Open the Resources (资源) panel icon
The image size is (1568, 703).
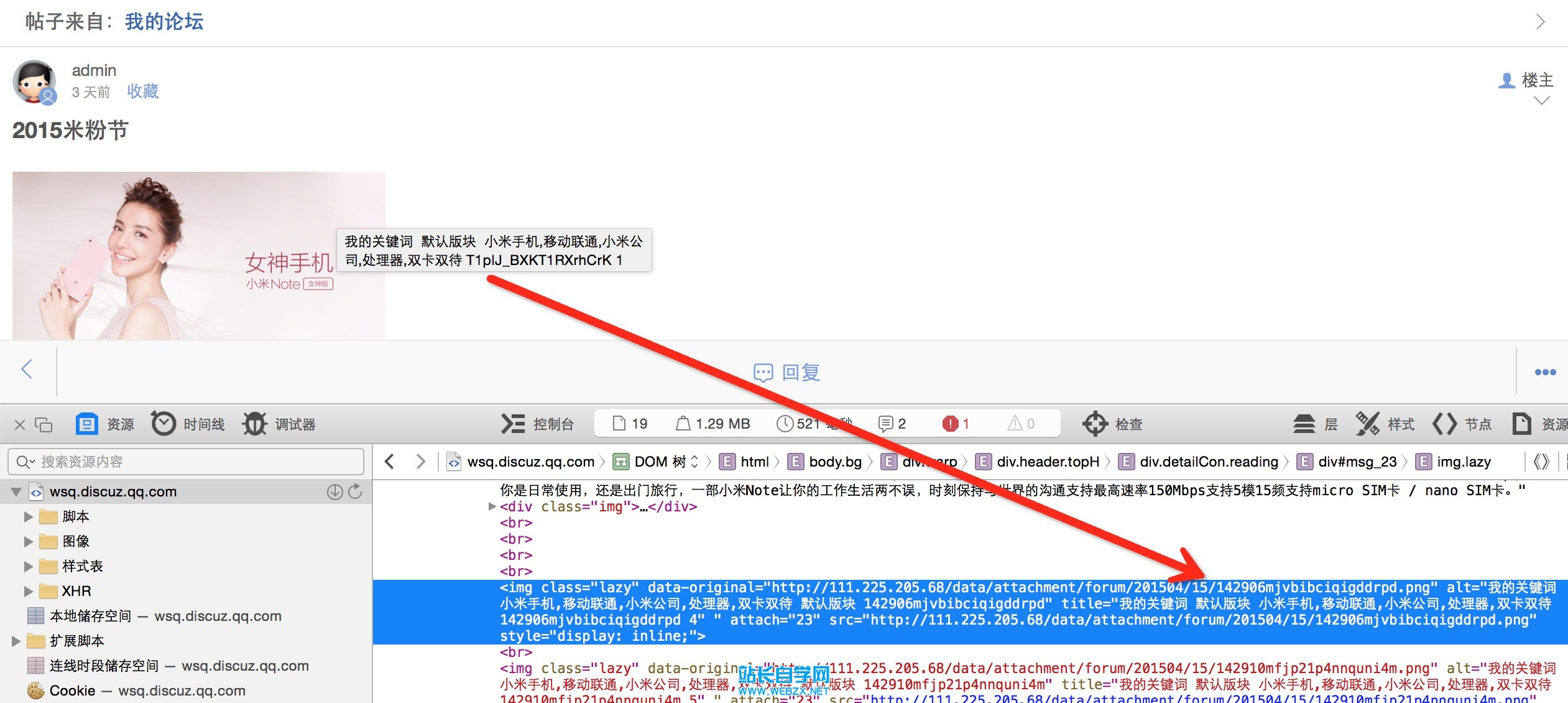coord(87,424)
